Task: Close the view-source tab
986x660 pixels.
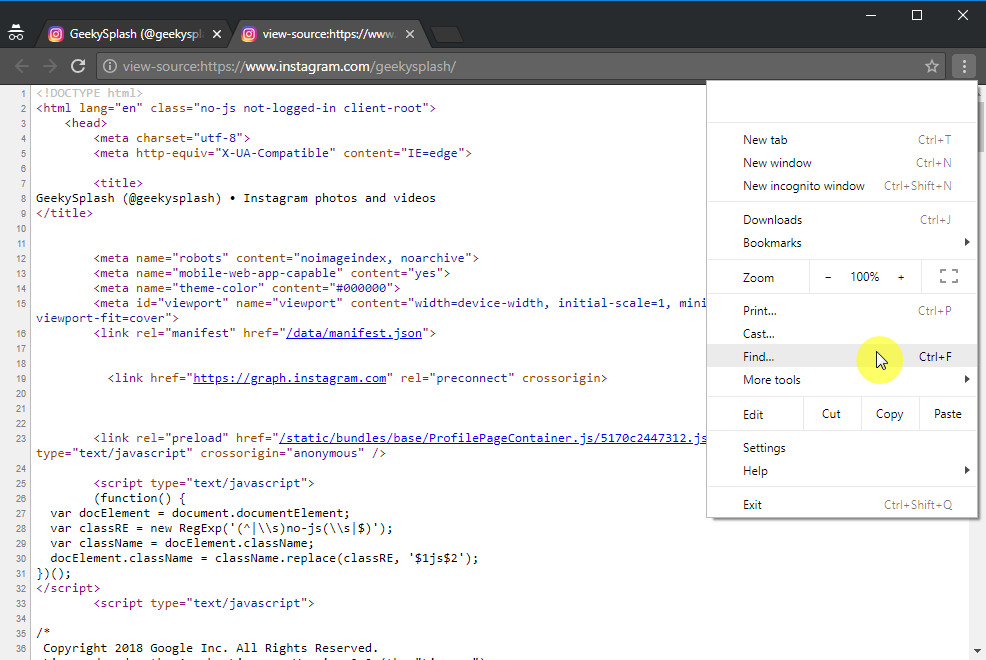Action: click(x=410, y=34)
